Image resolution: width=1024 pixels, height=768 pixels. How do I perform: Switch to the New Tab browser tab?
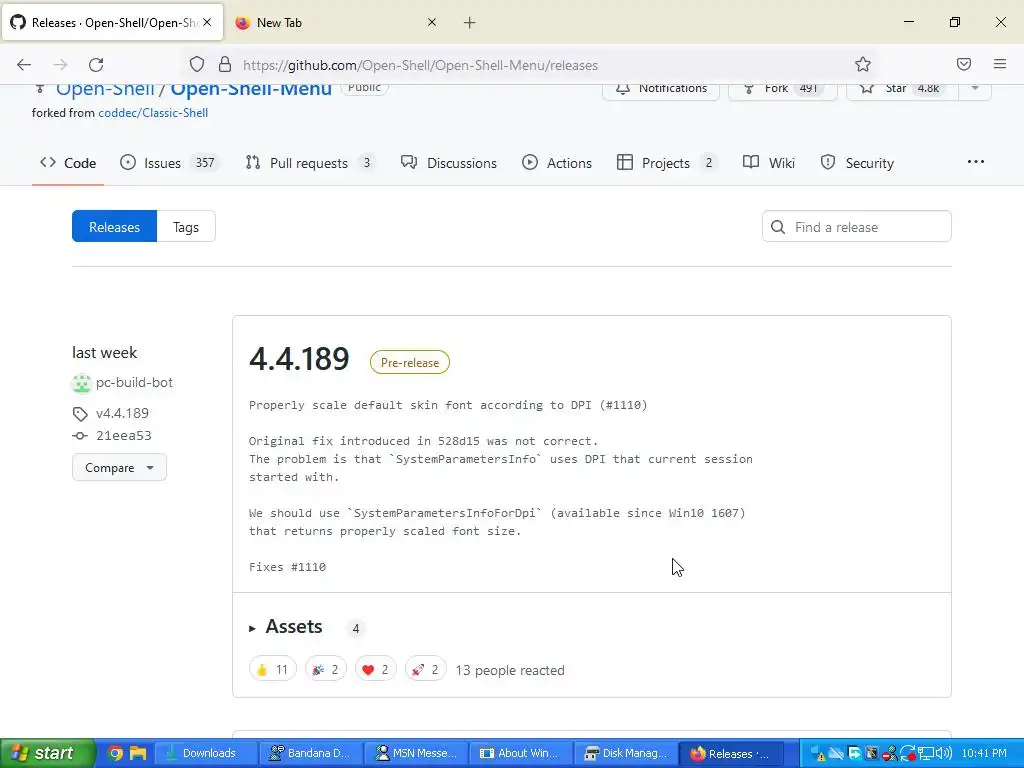click(336, 23)
